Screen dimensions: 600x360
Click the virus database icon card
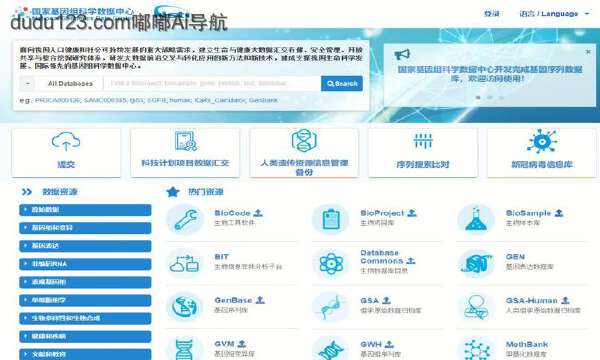[541, 153]
